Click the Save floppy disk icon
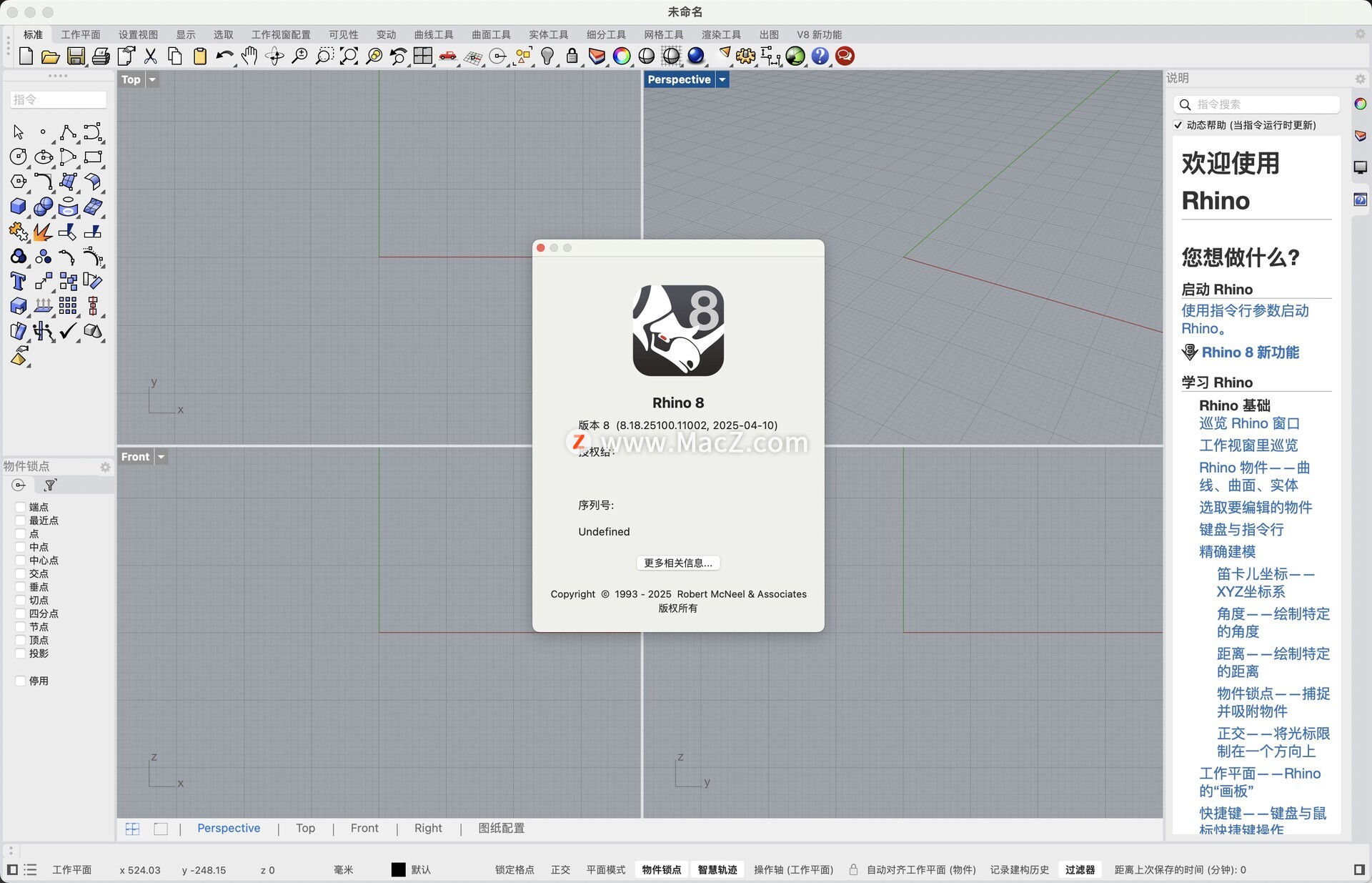The image size is (1372, 883). point(76,56)
